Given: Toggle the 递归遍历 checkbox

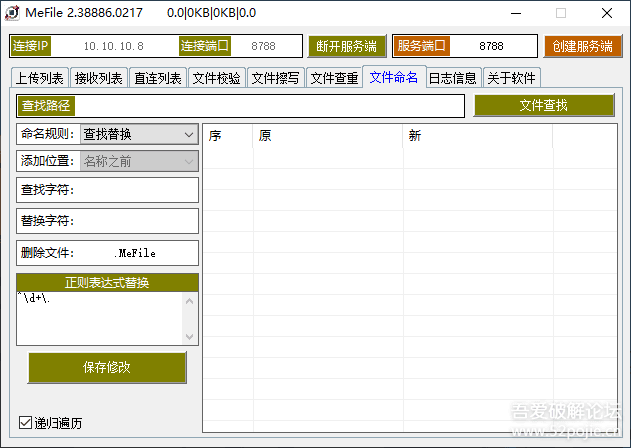Looking at the screenshot, I should [x=25, y=422].
